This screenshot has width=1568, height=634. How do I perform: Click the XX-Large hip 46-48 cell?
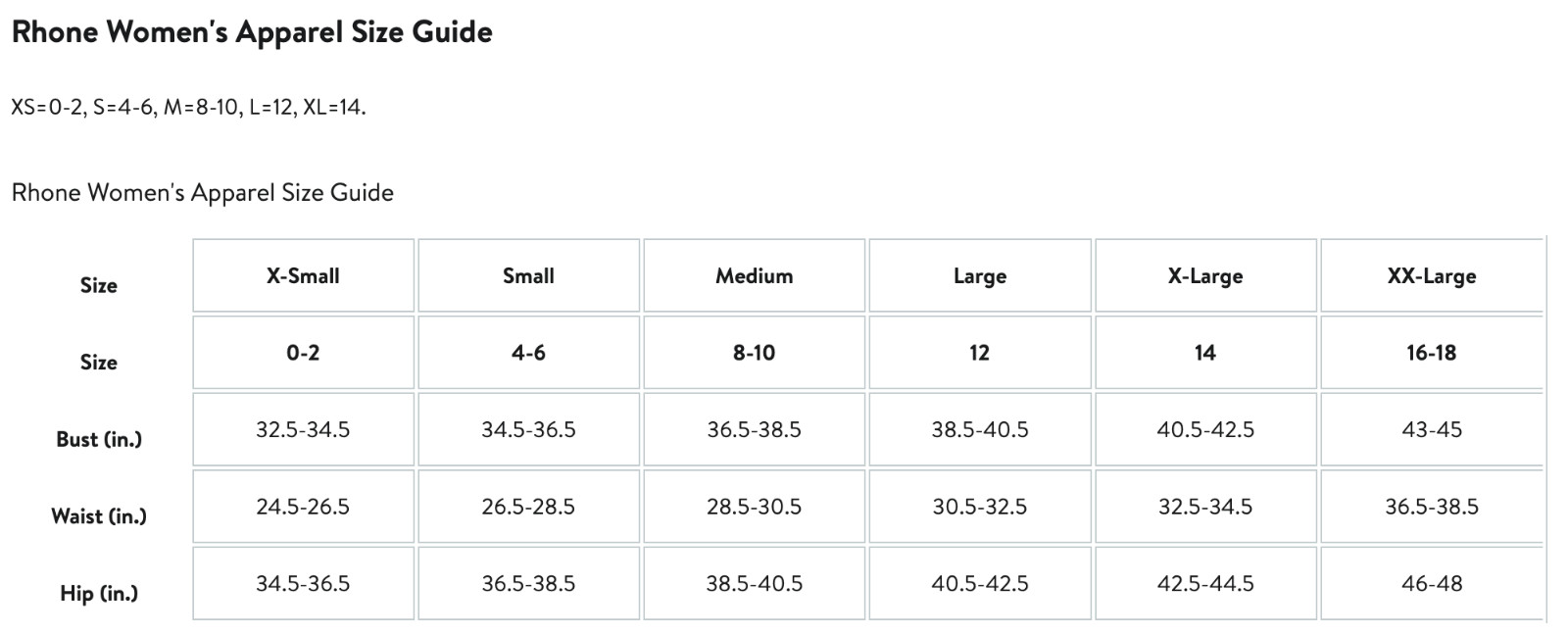click(1431, 584)
